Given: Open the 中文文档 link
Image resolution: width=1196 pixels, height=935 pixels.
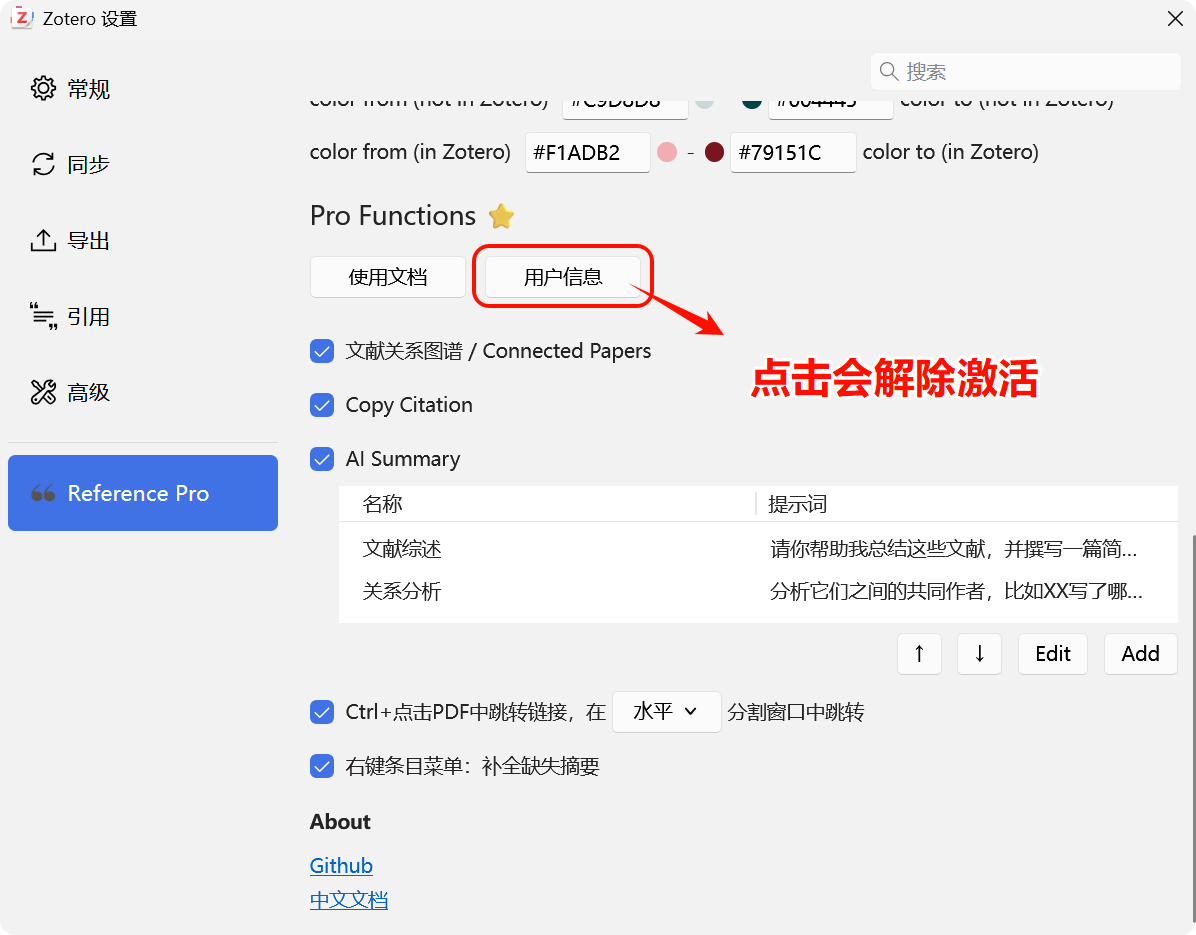Looking at the screenshot, I should (349, 900).
